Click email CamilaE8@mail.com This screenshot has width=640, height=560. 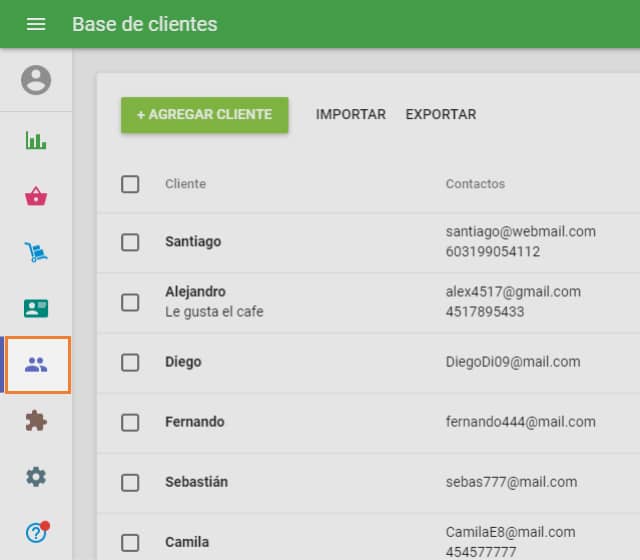pos(510,532)
